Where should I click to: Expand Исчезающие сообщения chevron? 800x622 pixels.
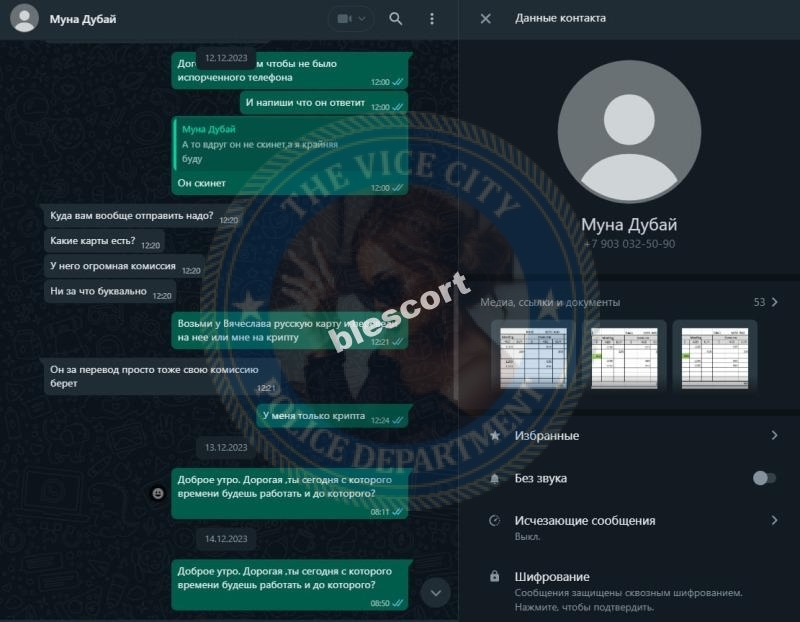pos(774,520)
